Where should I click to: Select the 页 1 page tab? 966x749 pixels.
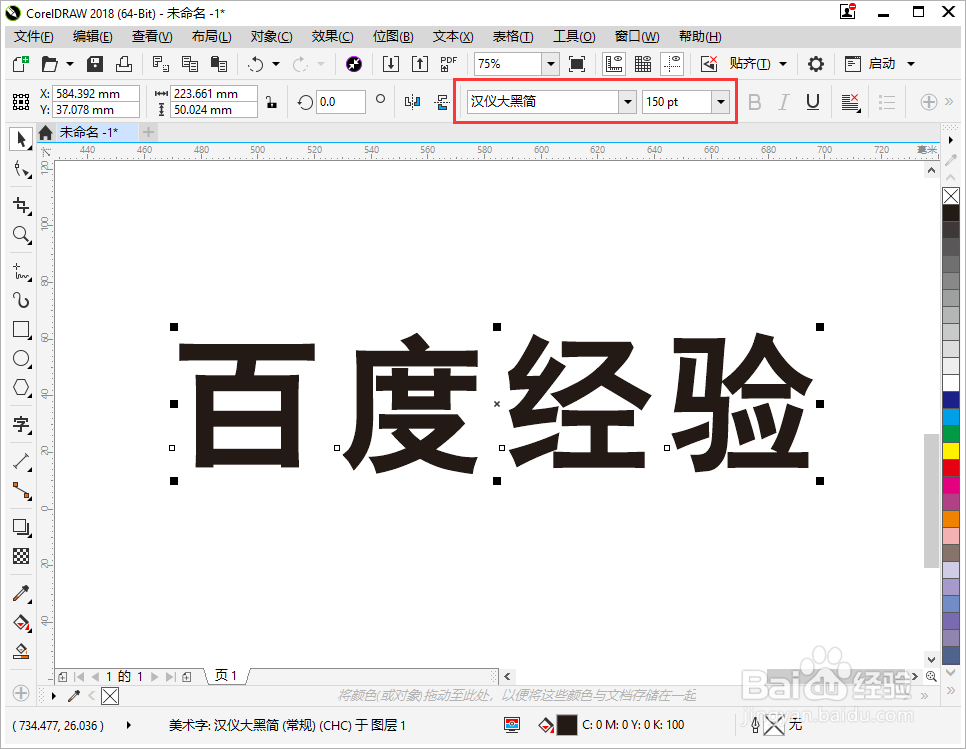225,676
